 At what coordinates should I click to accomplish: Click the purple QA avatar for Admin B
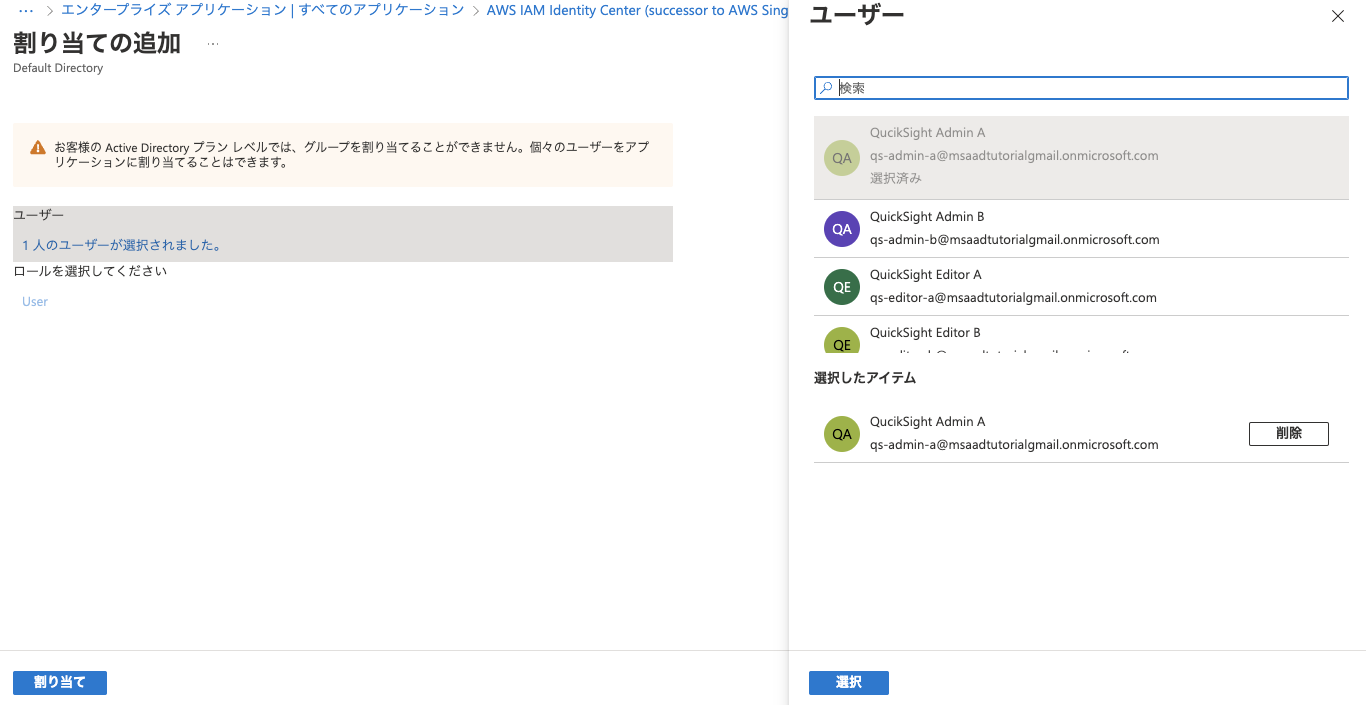click(x=842, y=229)
